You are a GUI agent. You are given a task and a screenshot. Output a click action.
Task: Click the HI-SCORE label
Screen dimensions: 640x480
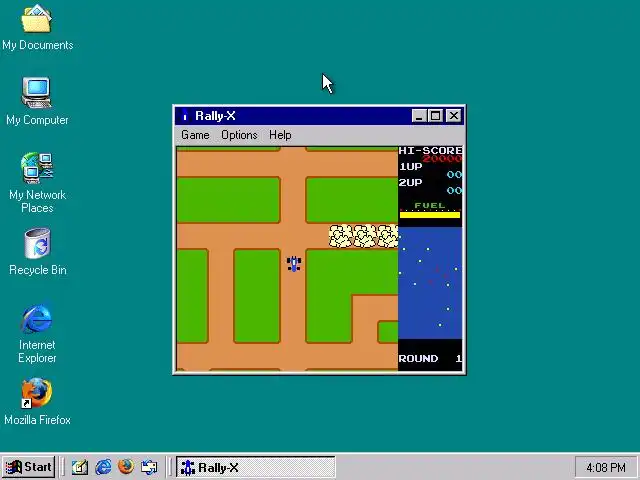coord(430,150)
